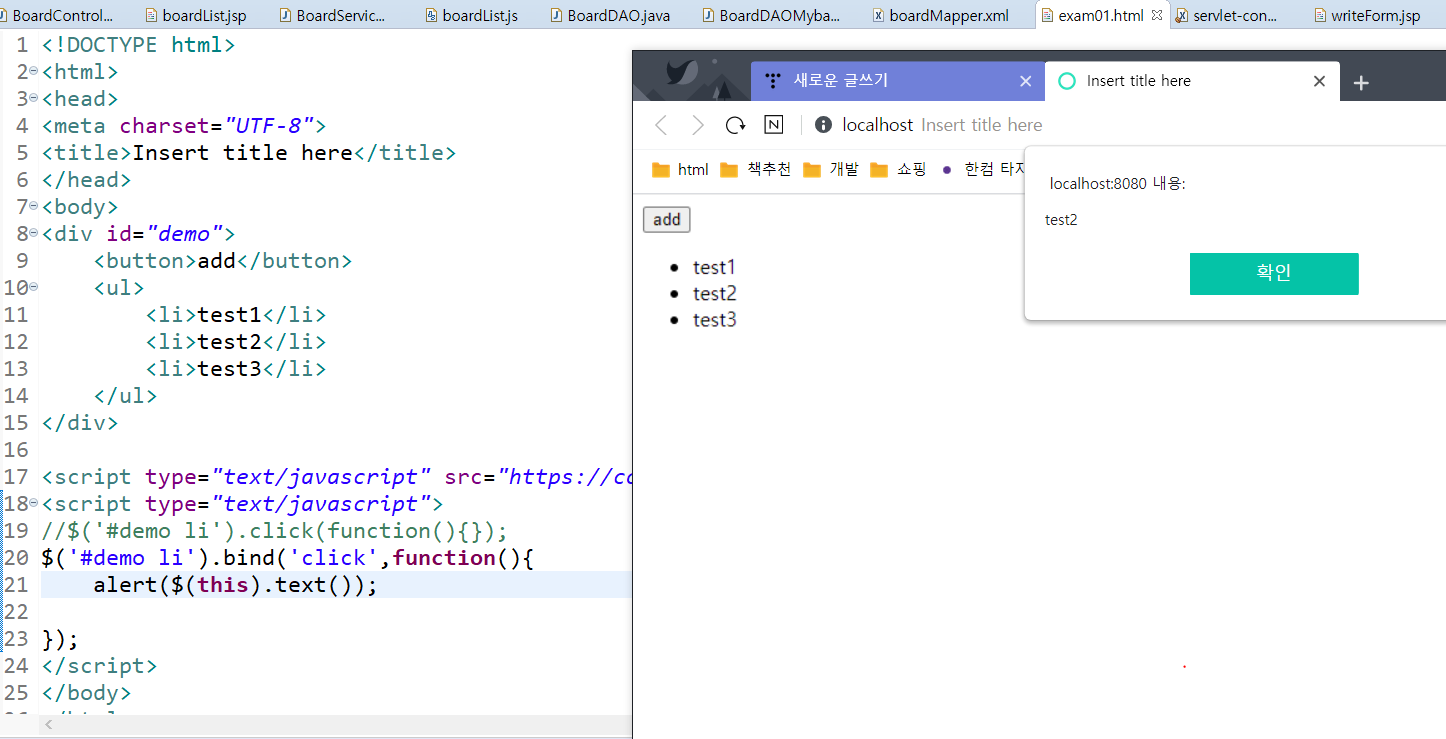Collapse the head tag fold on line 3
The image size is (1446, 739).
pos(33,97)
